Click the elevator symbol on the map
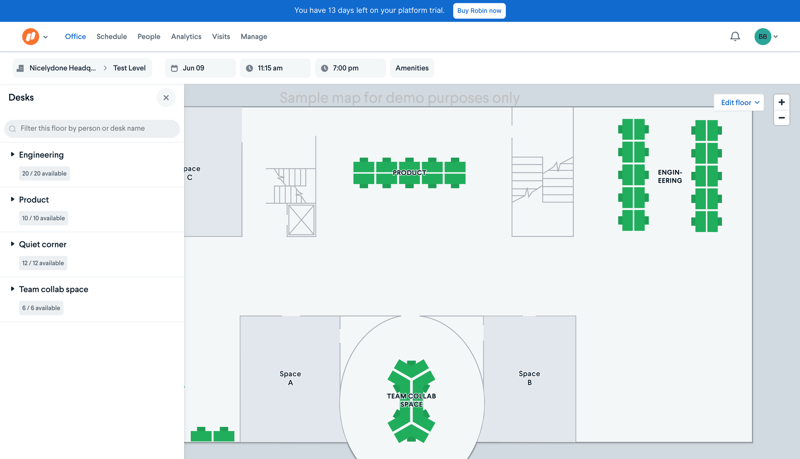 pos(301,220)
